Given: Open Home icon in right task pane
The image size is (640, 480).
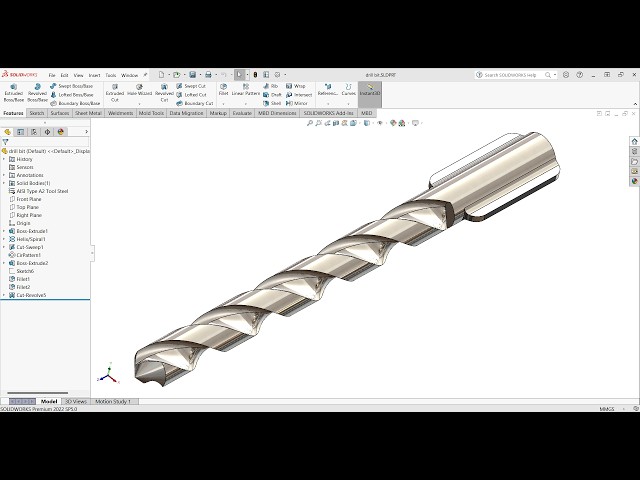Looking at the screenshot, I should click(634, 141).
